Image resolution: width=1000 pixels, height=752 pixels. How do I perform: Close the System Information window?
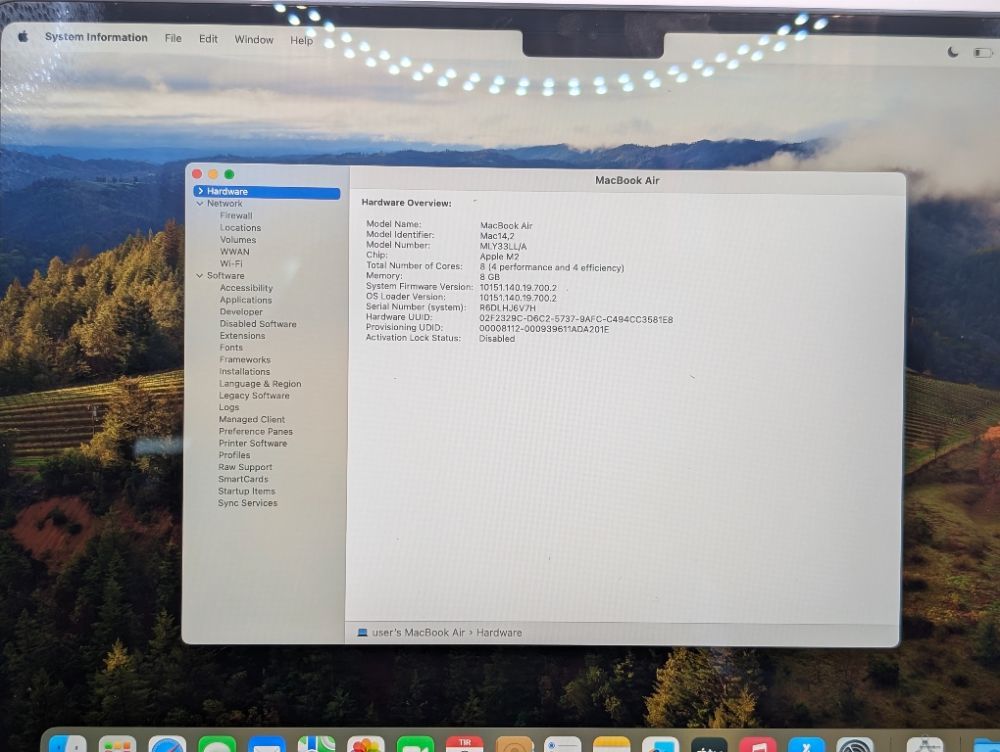[x=197, y=174]
